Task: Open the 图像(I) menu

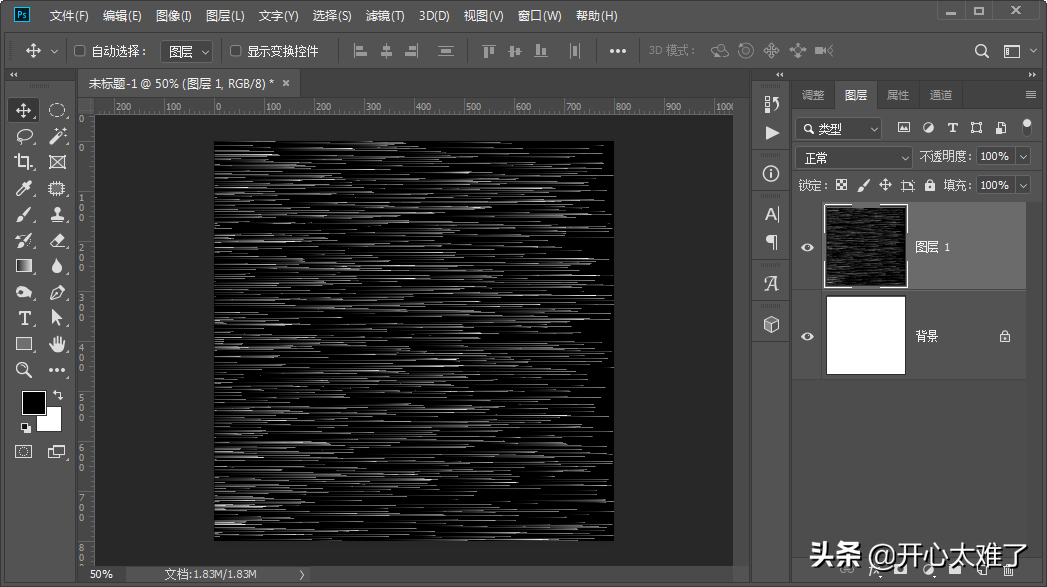Action: (174, 15)
